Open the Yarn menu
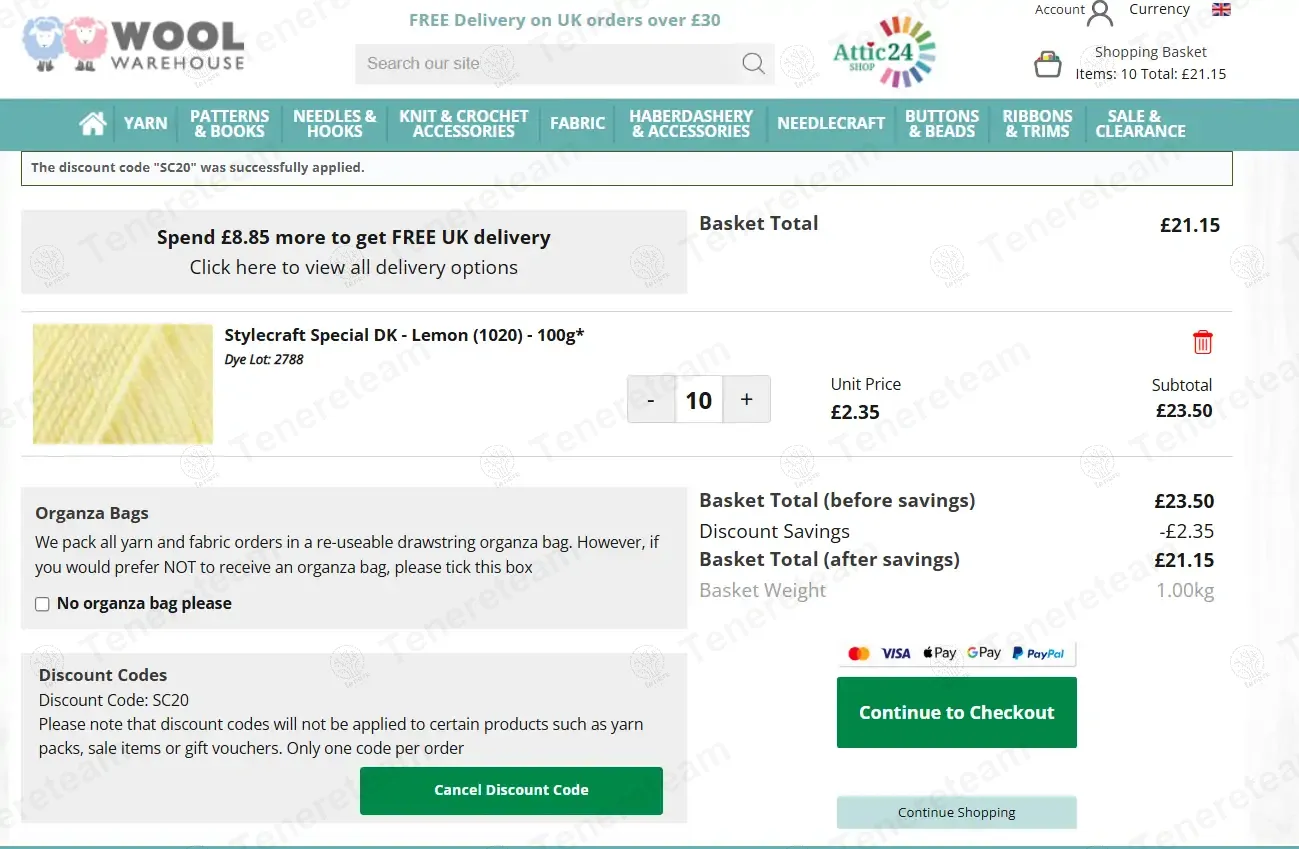Image resolution: width=1299 pixels, height=849 pixels. point(145,123)
